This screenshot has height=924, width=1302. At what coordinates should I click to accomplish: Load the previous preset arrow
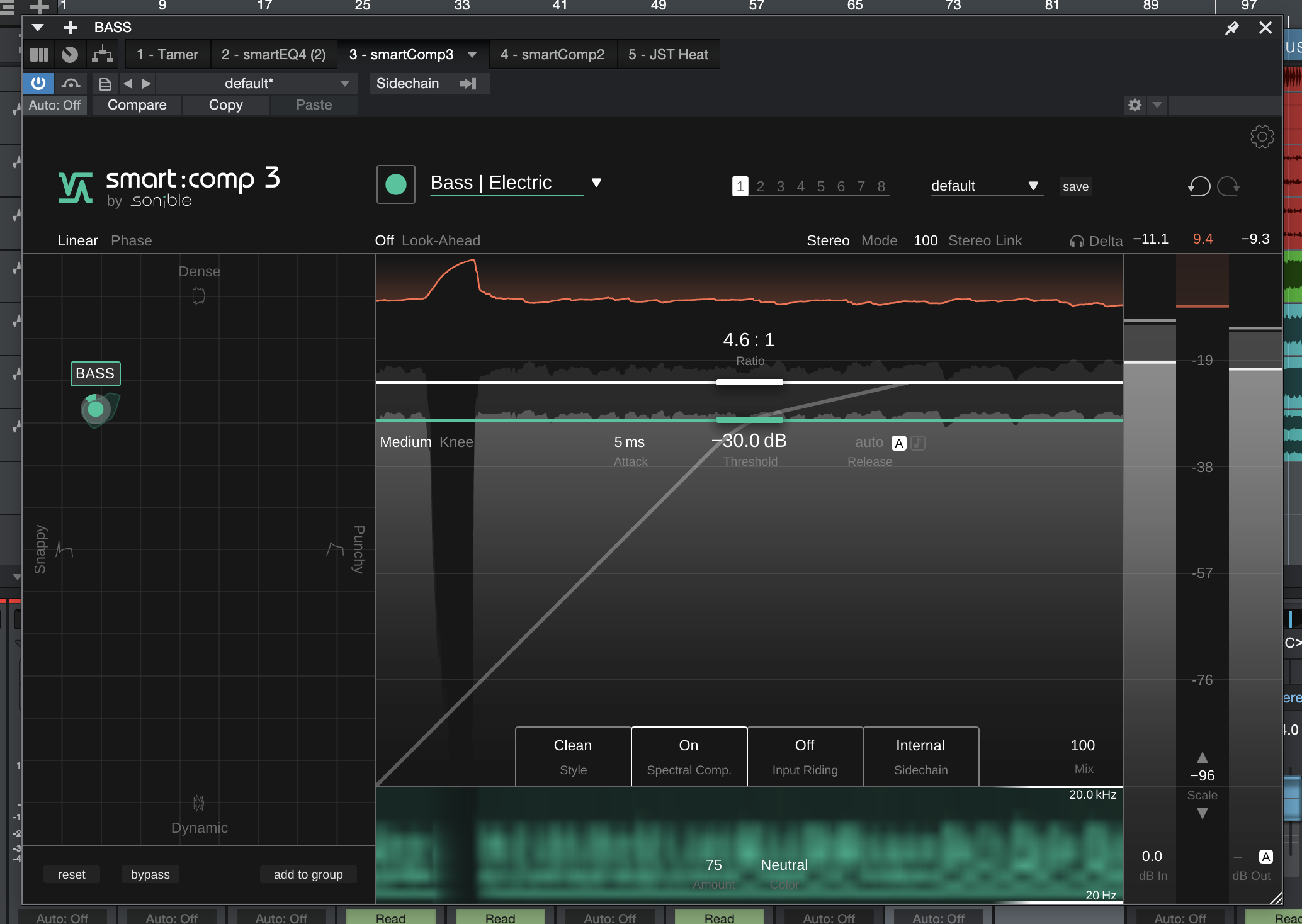click(x=128, y=83)
